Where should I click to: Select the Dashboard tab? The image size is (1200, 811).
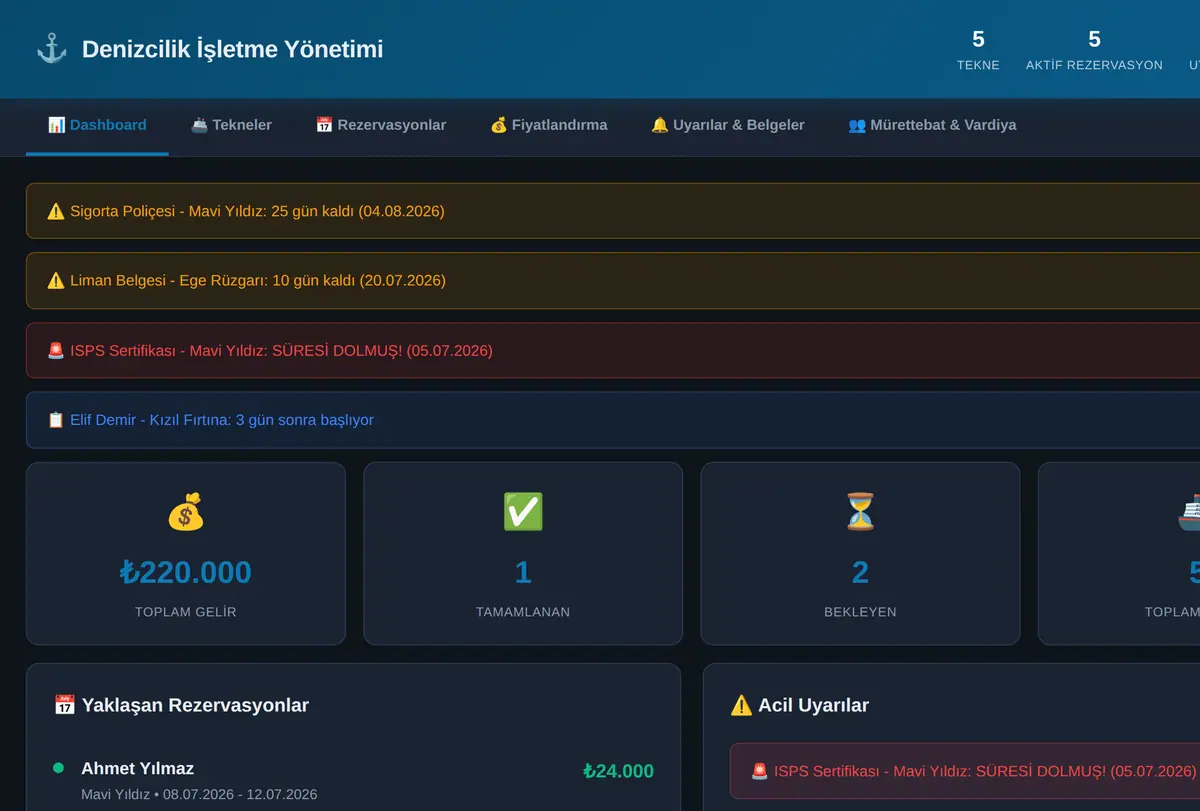97,125
